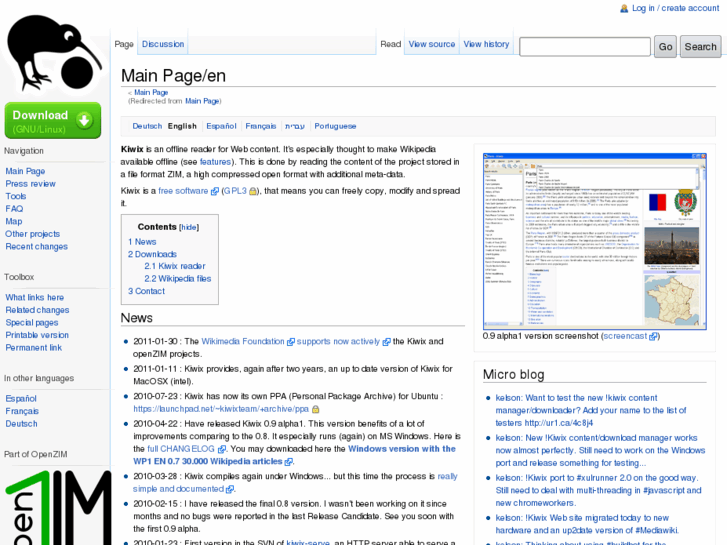Click external icon after full CHANGELOG
Screen dimensions: 727x545
tap(222, 449)
